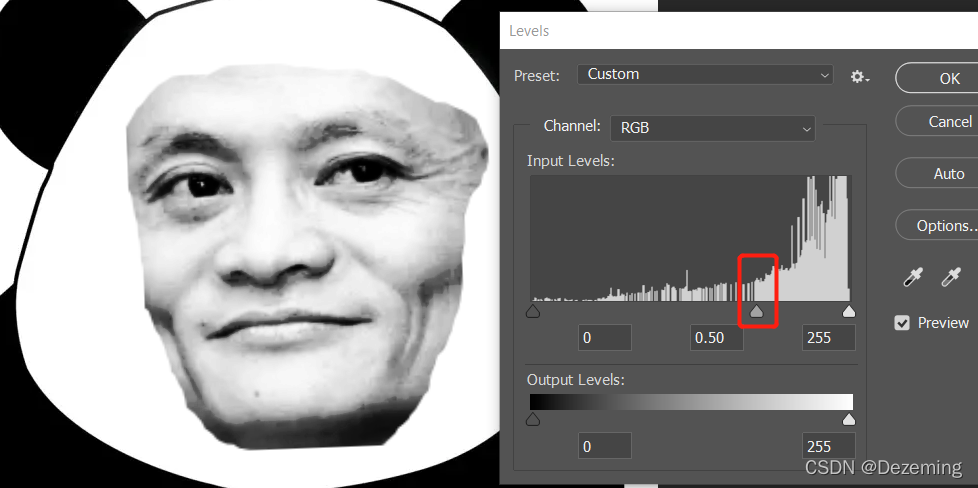Click the output levels field showing 255

click(828, 446)
